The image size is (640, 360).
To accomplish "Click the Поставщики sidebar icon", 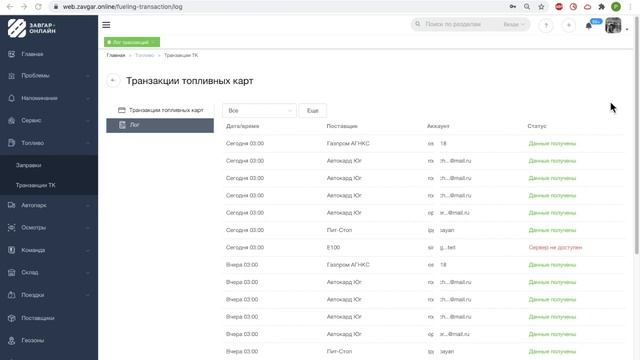I will 11,318.
